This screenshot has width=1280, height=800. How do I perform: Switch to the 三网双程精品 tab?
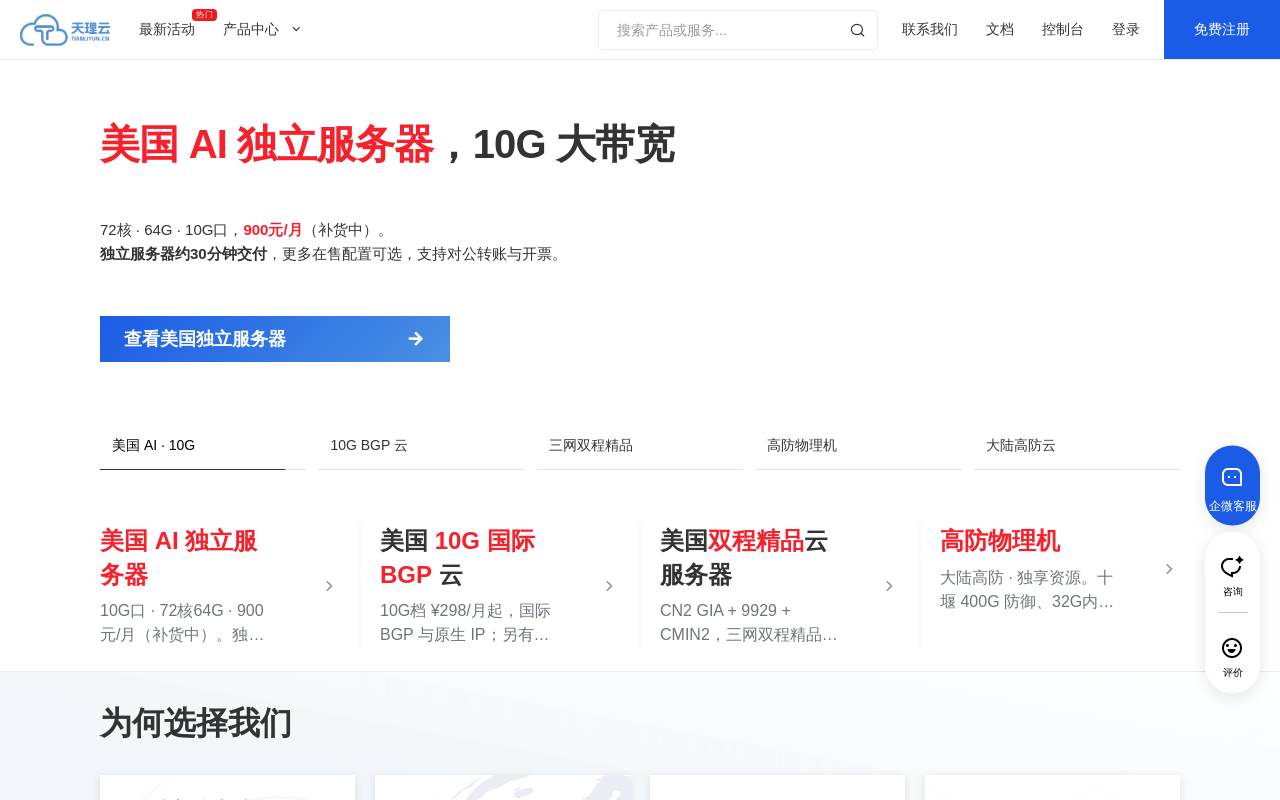[640, 446]
